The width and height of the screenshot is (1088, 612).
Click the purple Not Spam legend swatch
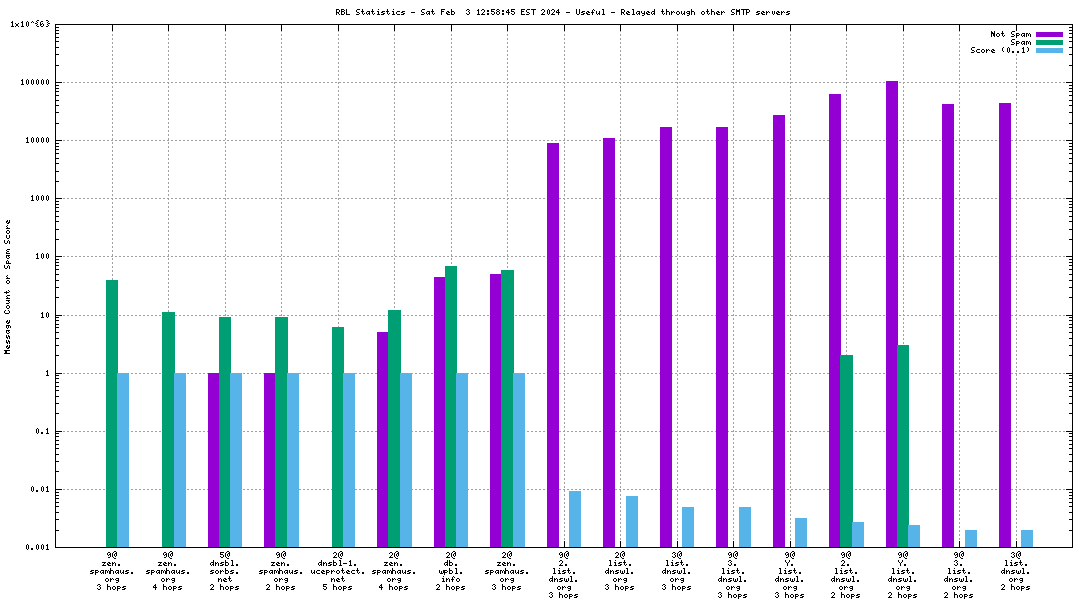(x=1049, y=34)
